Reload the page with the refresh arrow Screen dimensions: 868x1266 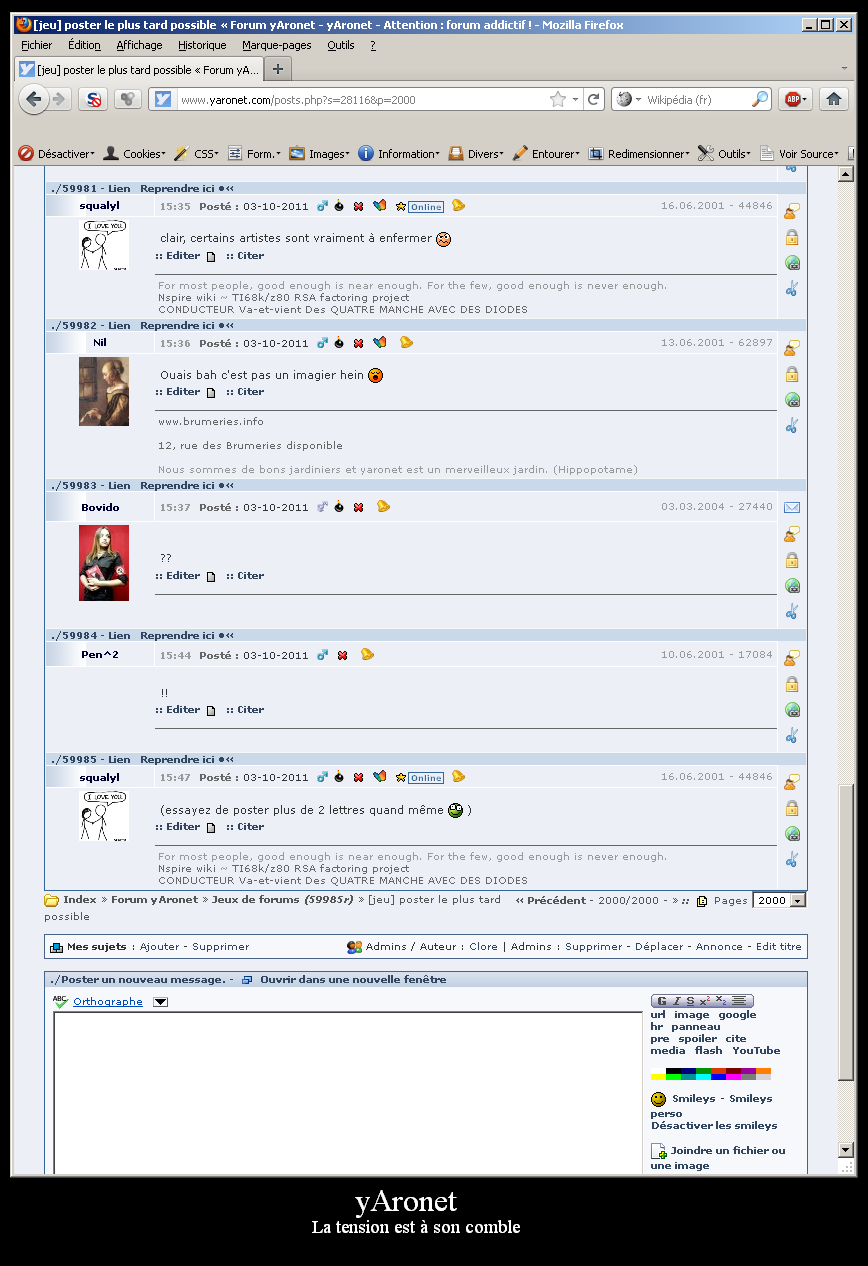tap(594, 99)
